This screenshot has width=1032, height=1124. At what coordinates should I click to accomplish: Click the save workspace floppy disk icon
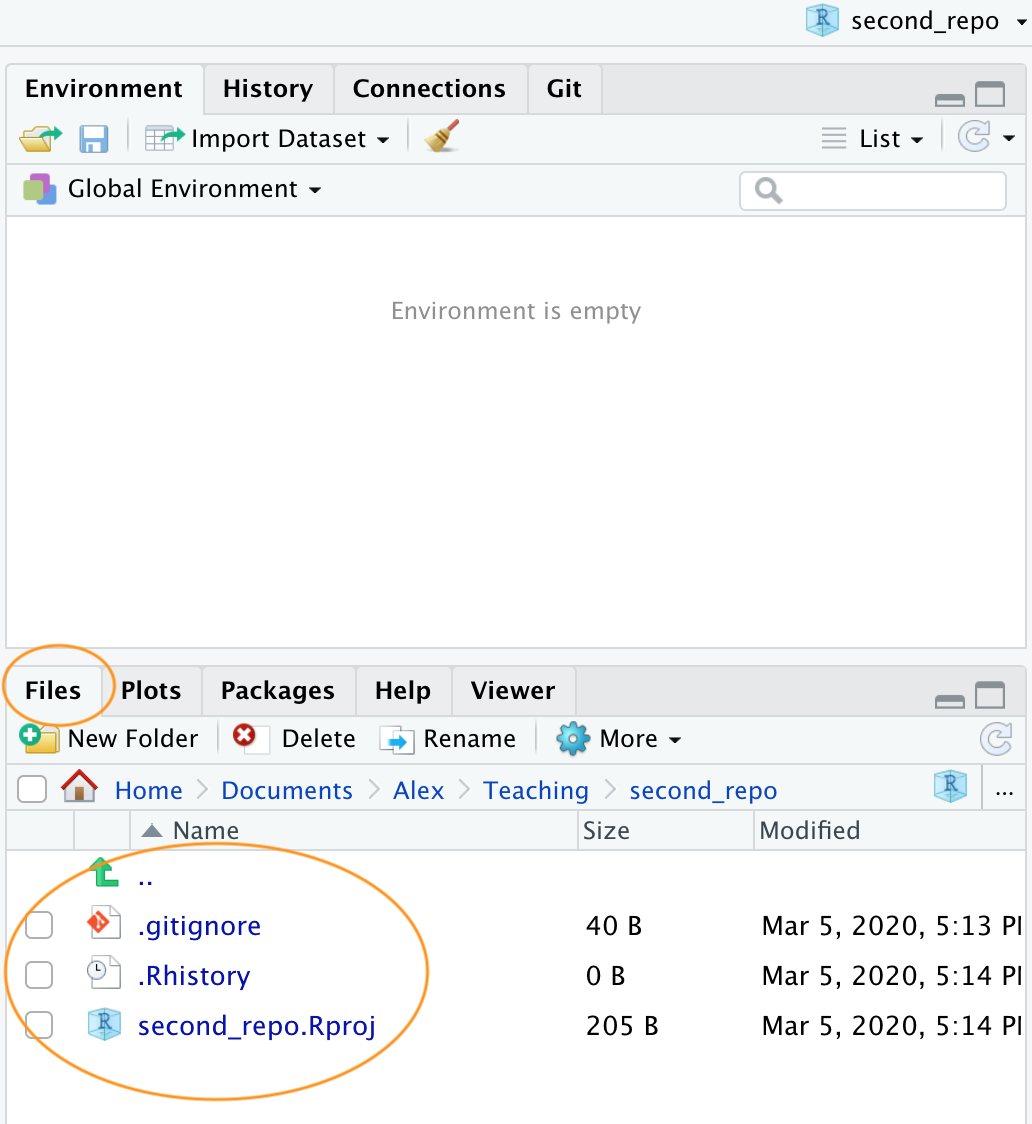93,138
